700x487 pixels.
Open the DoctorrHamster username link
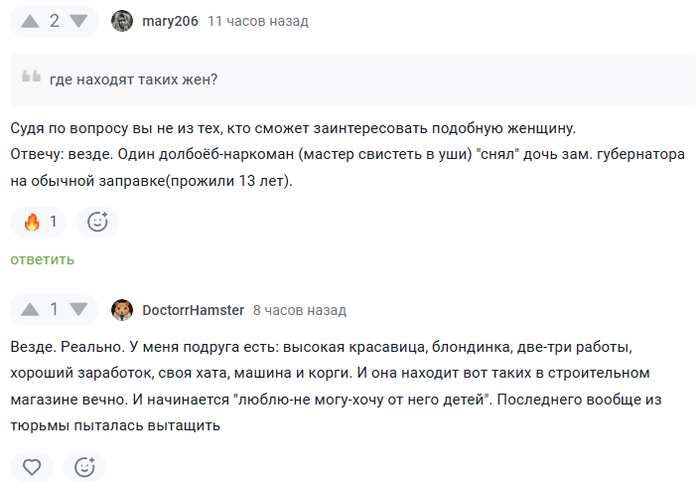point(193,310)
